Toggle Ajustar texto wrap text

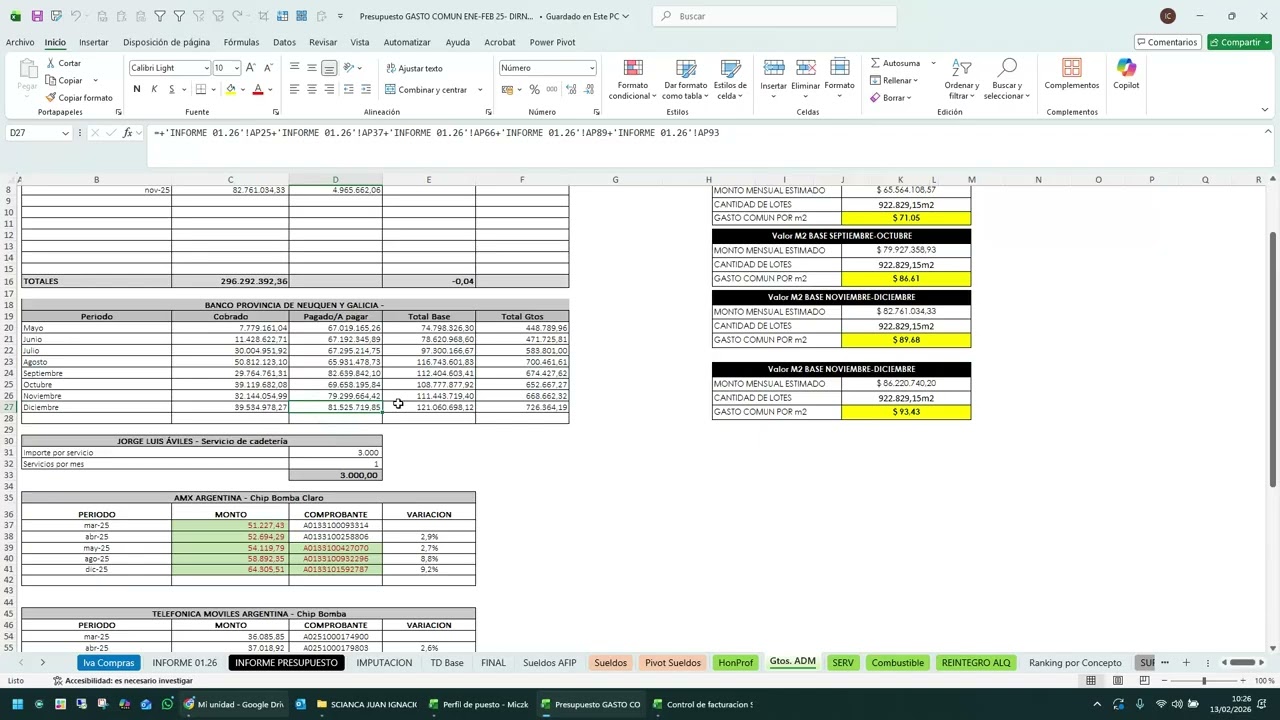click(414, 68)
